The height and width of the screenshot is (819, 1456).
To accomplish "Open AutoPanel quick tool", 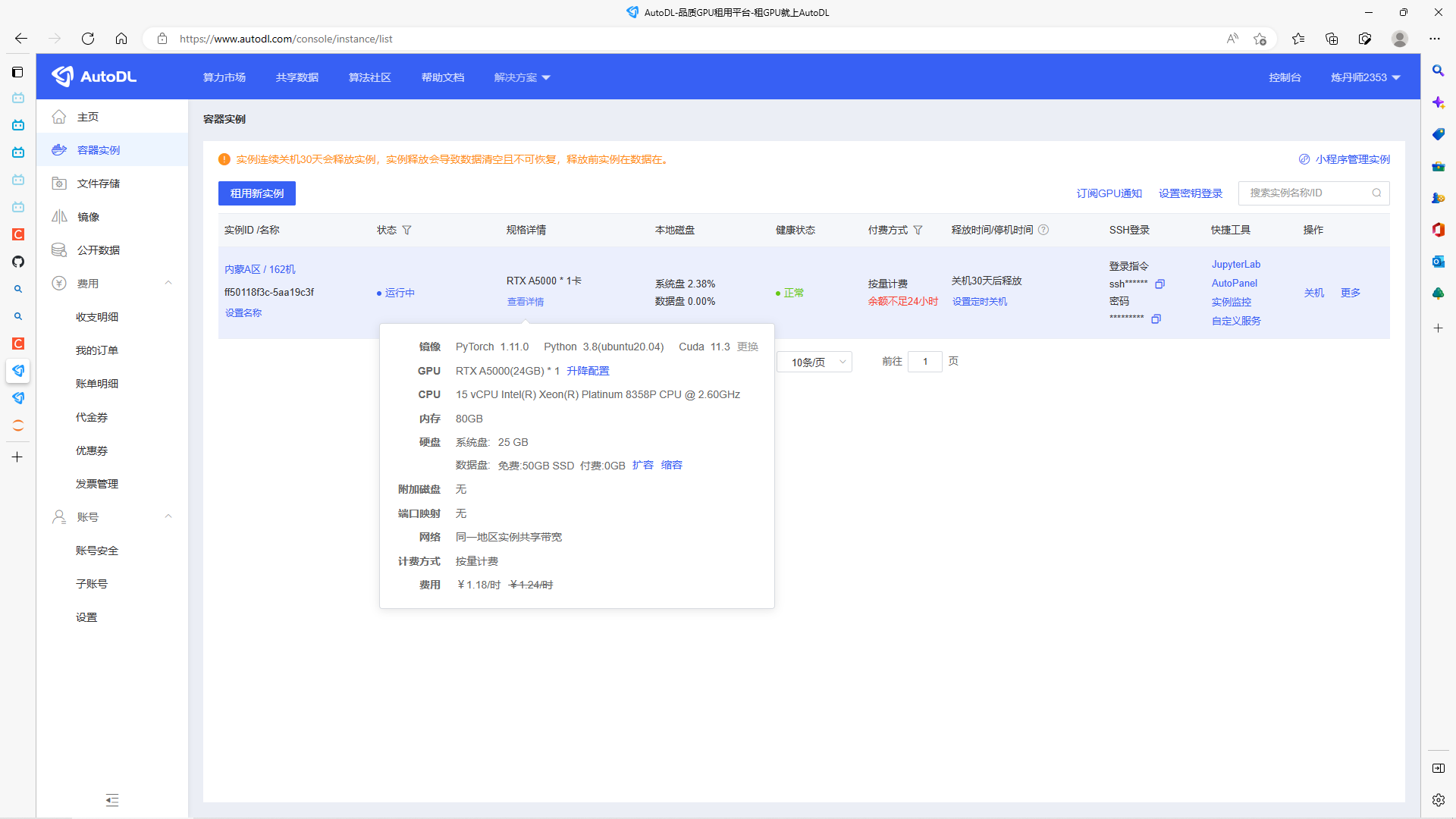I will (x=1234, y=283).
